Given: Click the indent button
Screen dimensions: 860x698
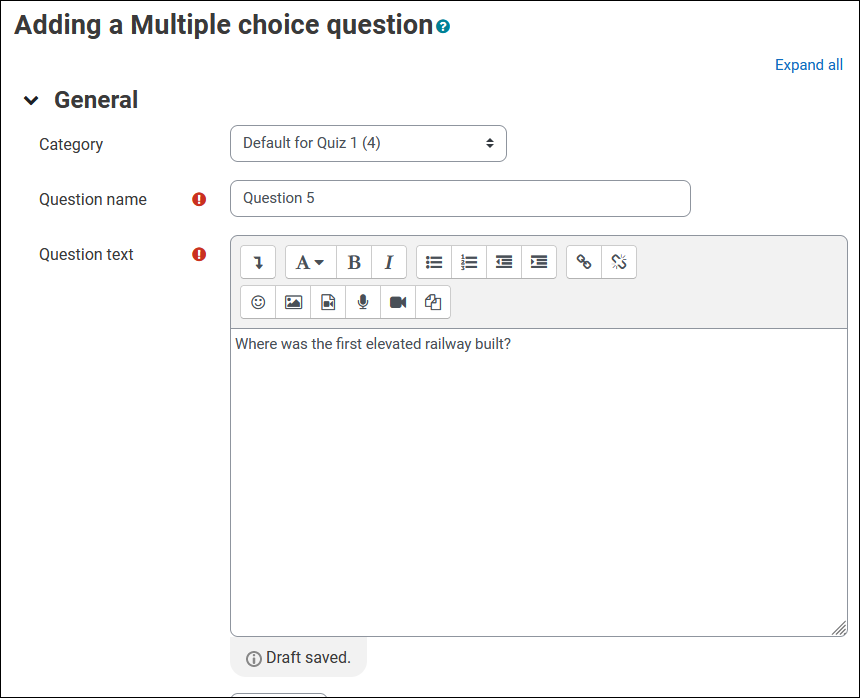Looking at the screenshot, I should click(539, 262).
